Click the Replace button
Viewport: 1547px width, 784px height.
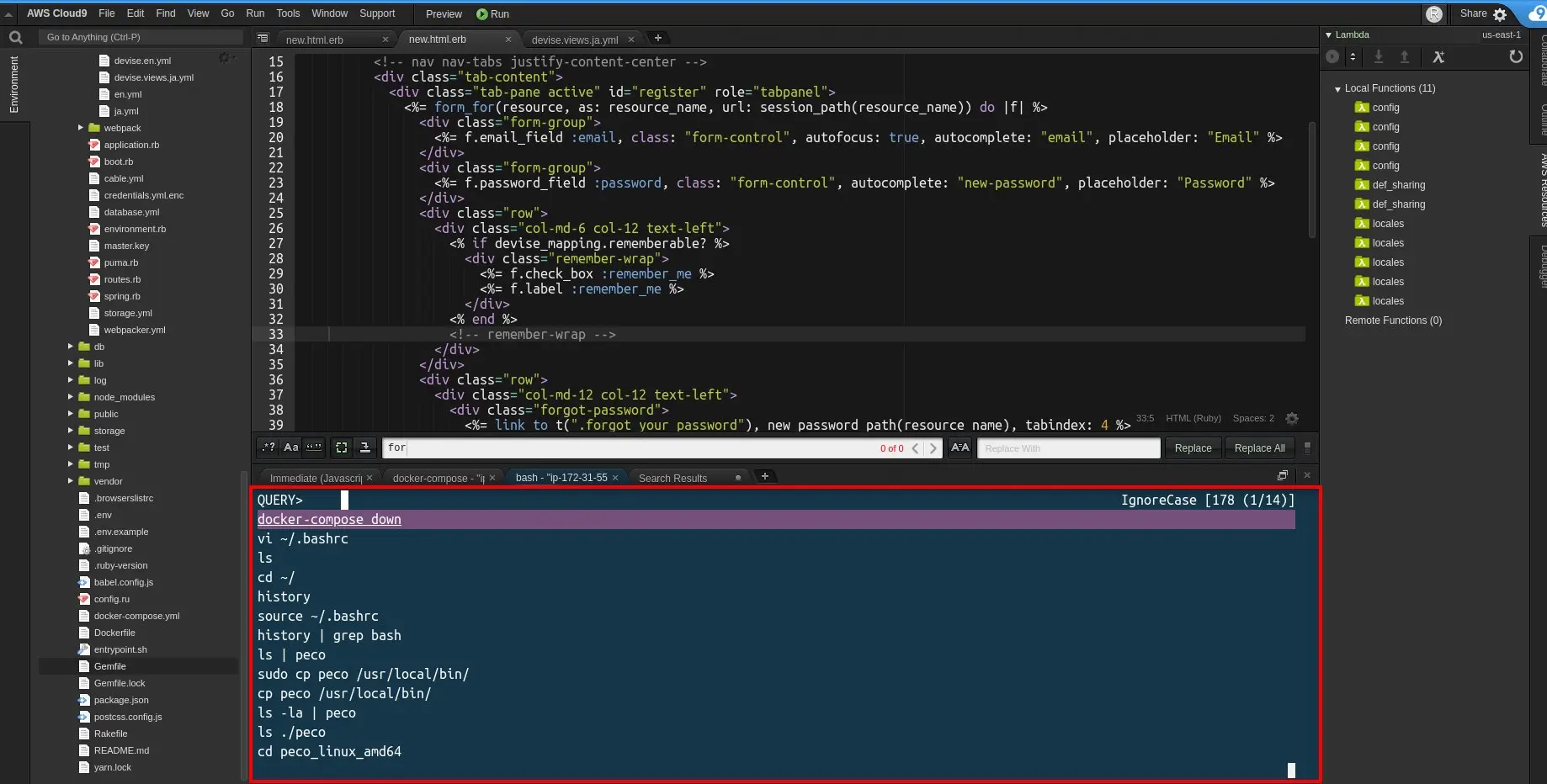1193,448
